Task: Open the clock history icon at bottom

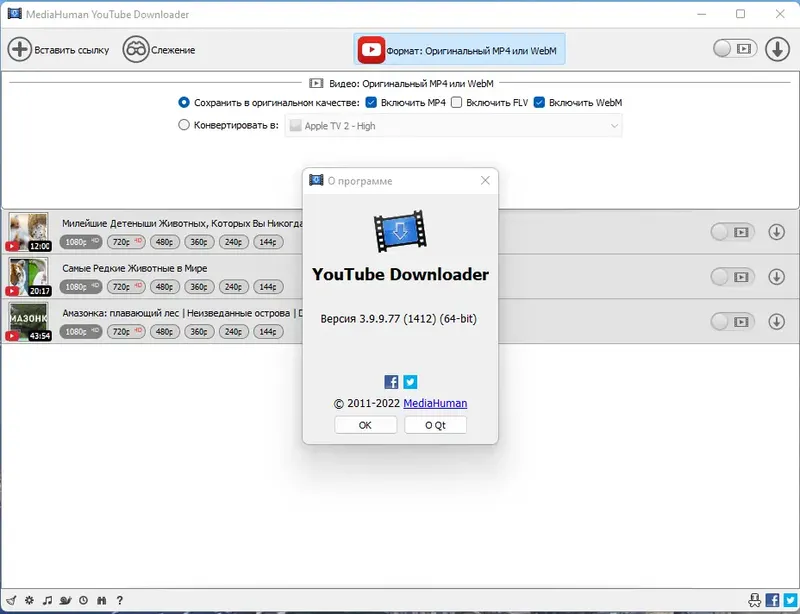Action: [84, 601]
